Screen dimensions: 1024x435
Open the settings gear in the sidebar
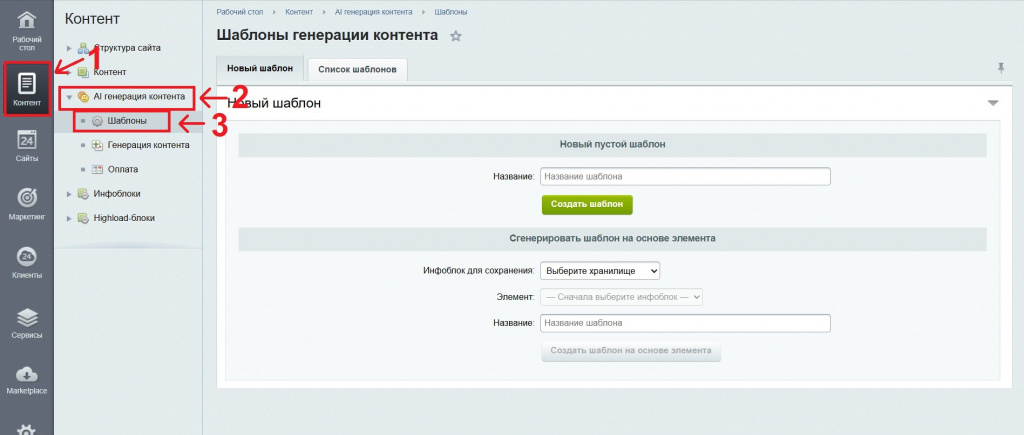point(27,430)
